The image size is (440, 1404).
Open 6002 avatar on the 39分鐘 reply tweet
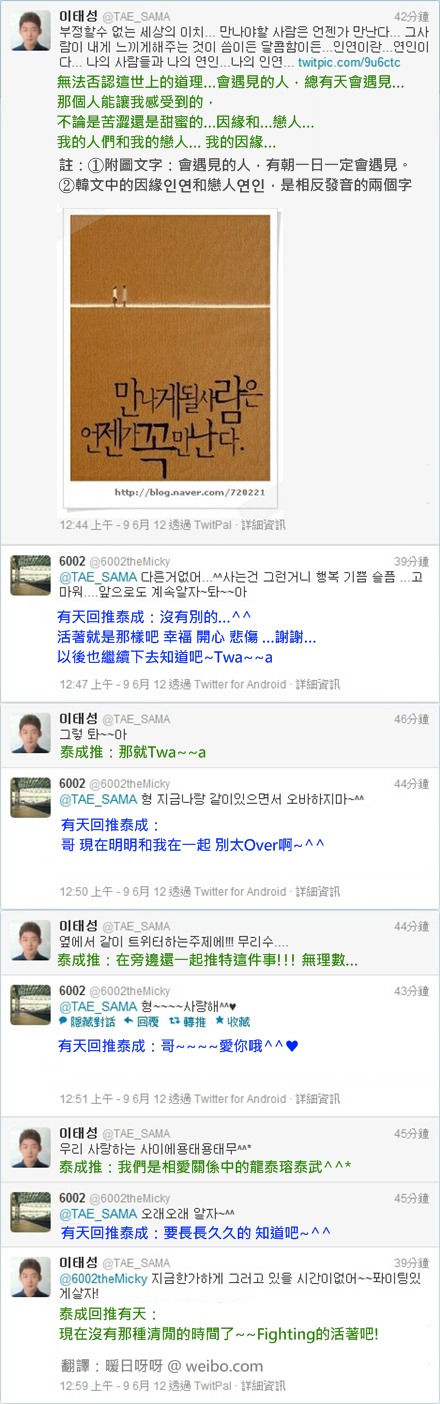point(31,575)
